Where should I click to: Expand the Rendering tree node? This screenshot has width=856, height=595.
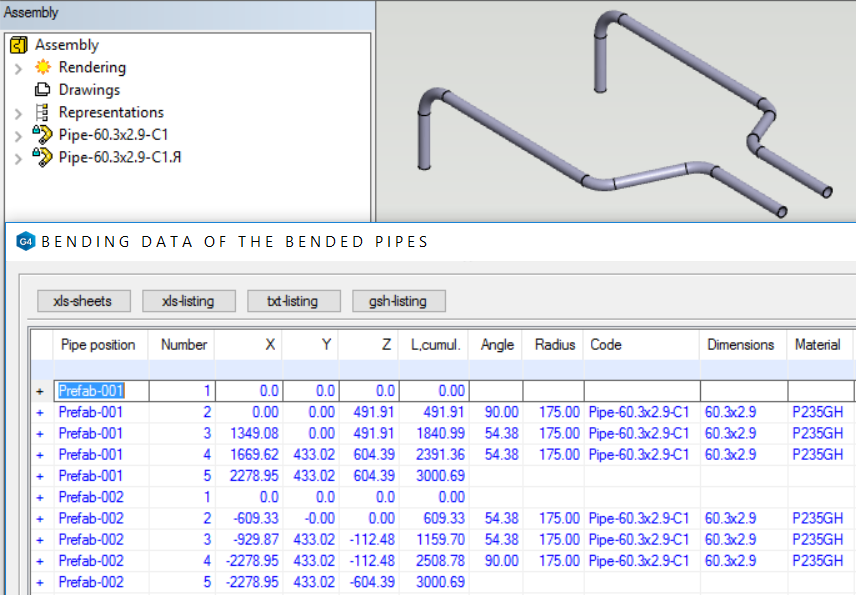(18, 68)
